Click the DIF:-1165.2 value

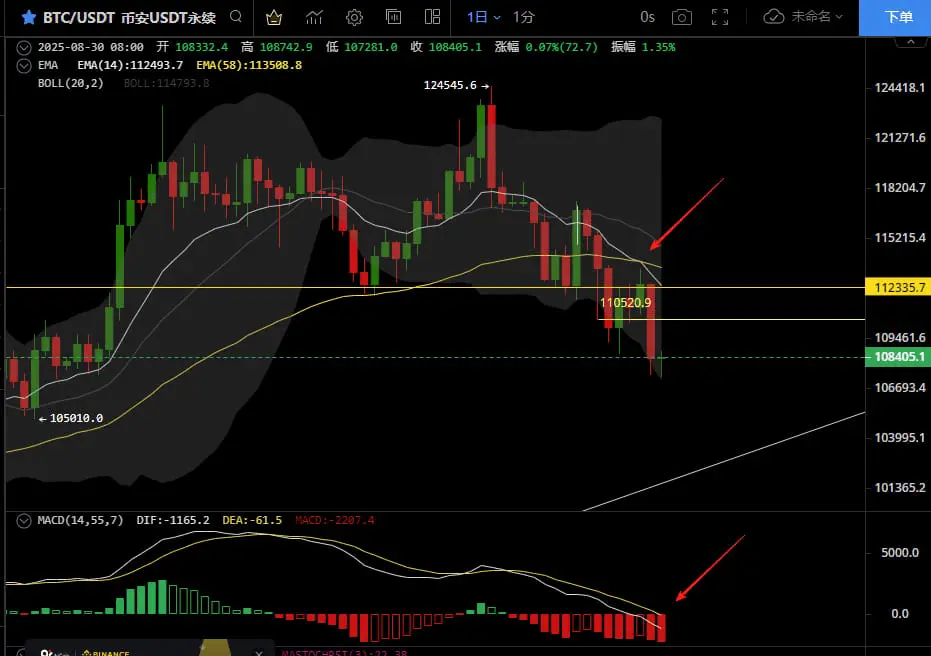tap(173, 520)
